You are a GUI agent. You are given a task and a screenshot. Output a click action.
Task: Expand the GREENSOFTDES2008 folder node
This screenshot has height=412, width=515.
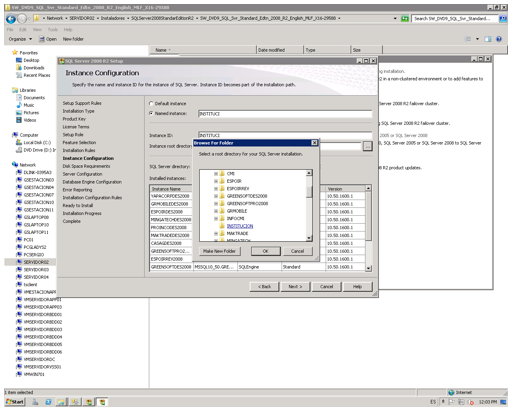pyautogui.click(x=216, y=196)
